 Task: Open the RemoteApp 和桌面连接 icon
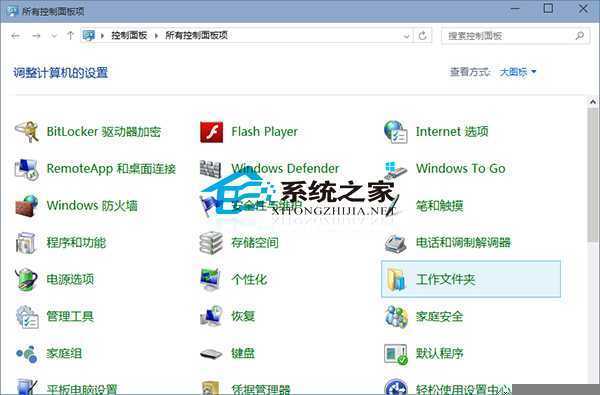tap(26, 169)
